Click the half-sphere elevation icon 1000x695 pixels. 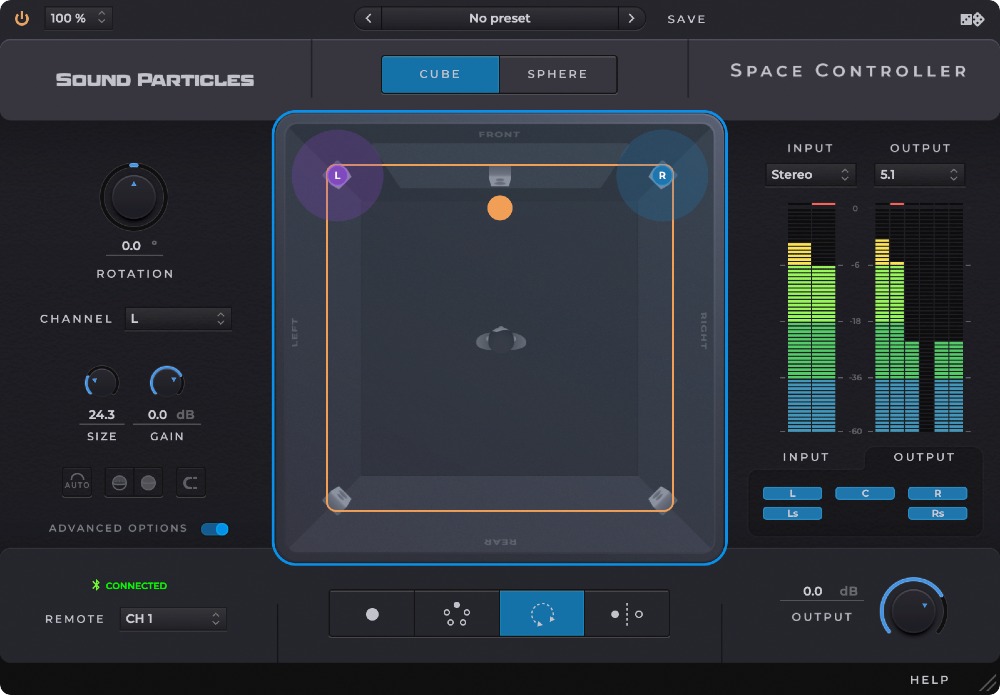pyautogui.click(x=119, y=482)
